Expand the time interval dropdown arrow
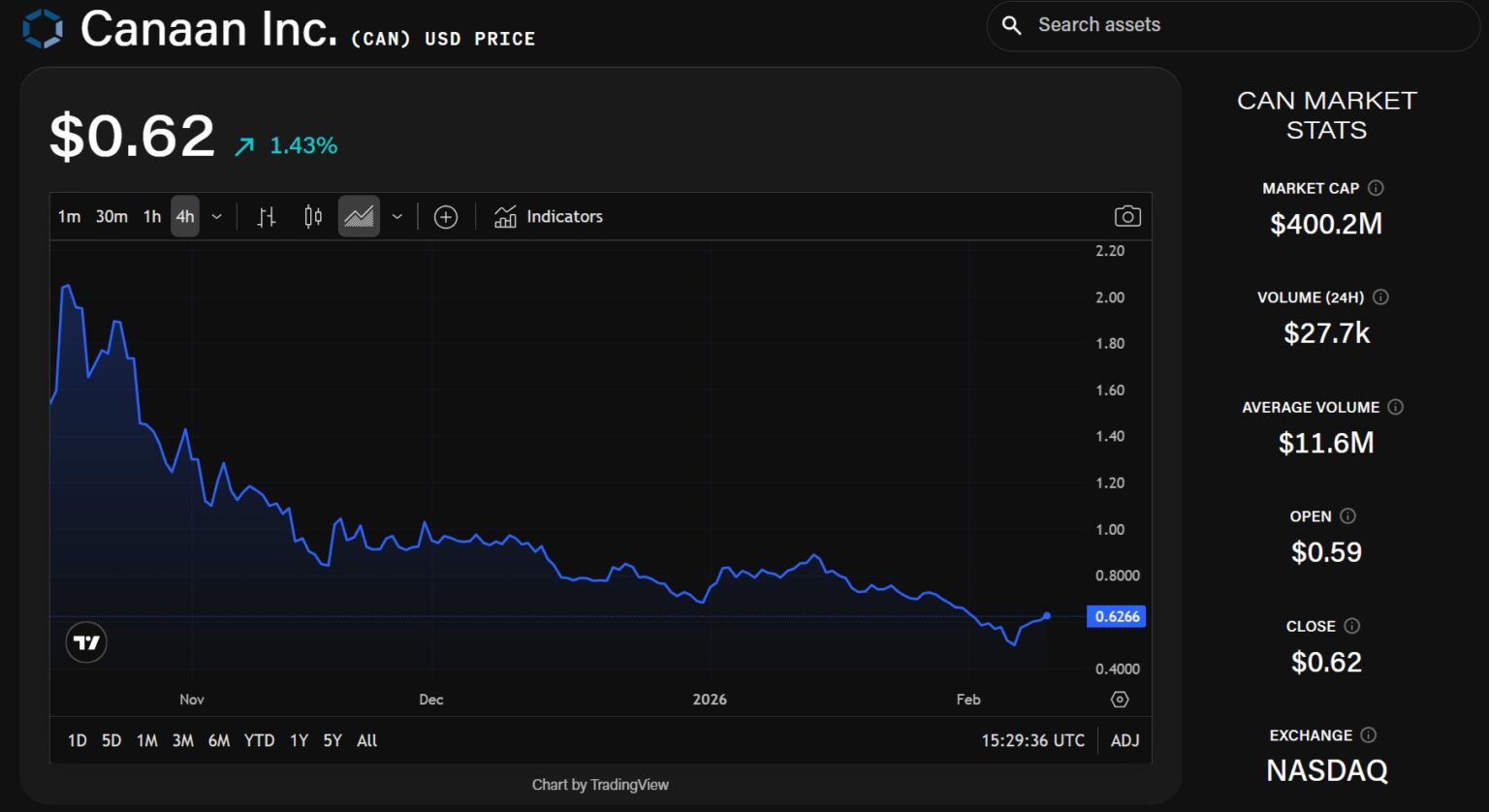 pos(217,217)
